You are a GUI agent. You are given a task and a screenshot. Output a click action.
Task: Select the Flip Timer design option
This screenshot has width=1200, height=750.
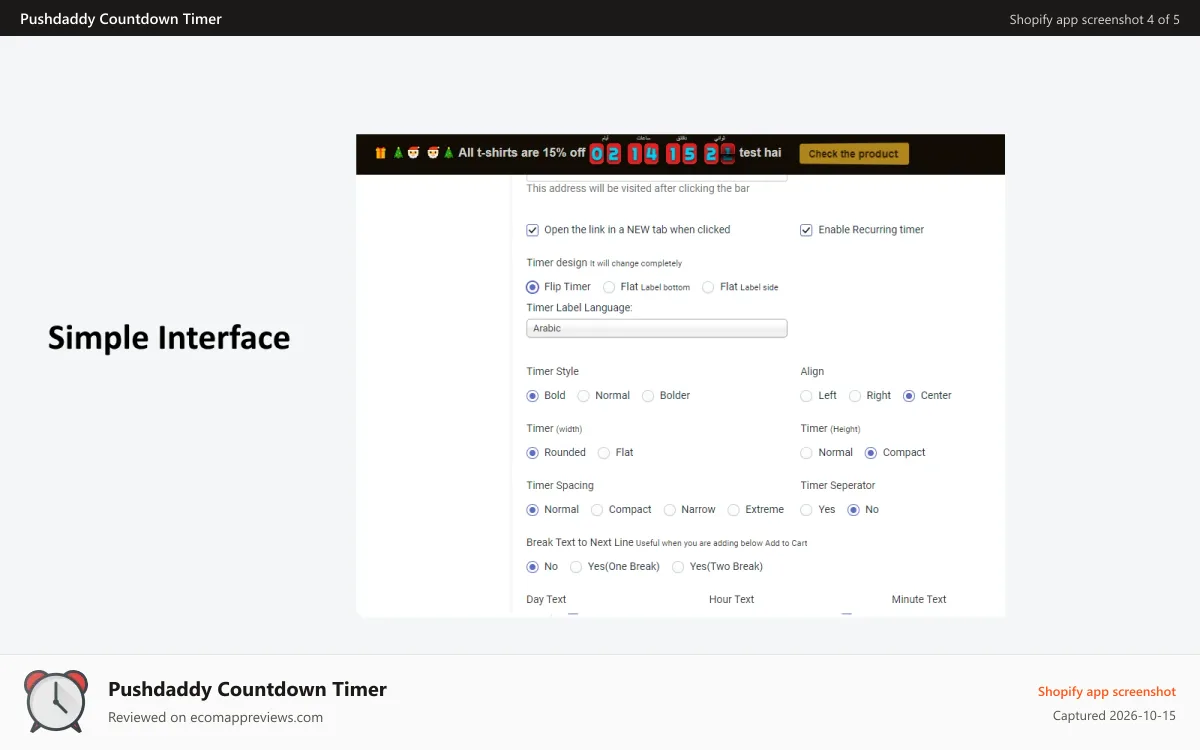[x=533, y=287]
